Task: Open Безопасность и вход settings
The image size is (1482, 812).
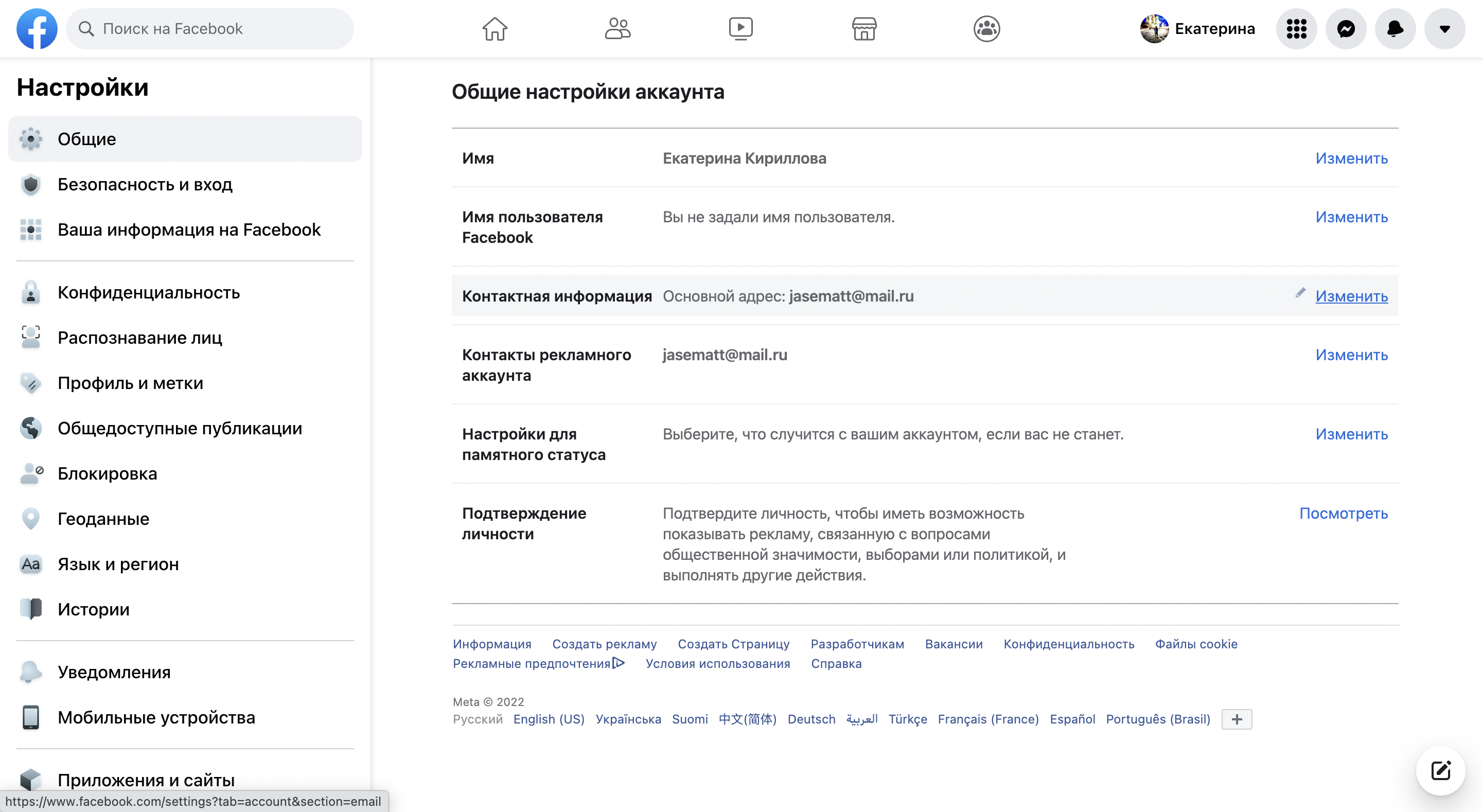Action: [x=185, y=185]
